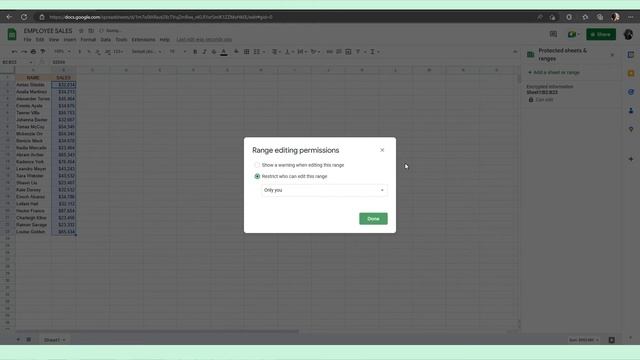Open the Insert menu
Viewport: 640px width, 360px height.
point(70,40)
